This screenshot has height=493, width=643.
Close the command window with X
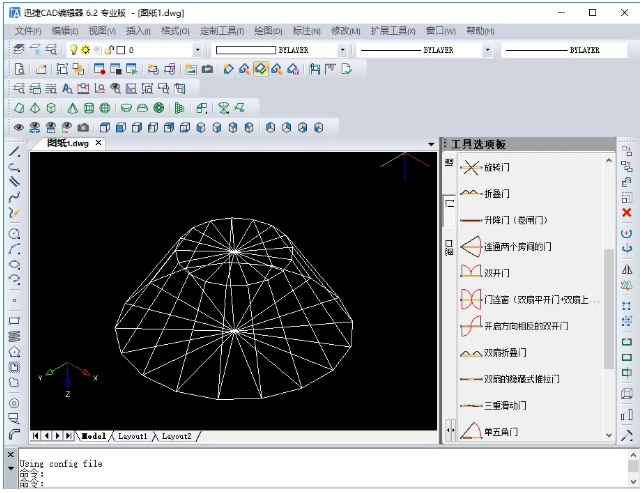point(11,454)
